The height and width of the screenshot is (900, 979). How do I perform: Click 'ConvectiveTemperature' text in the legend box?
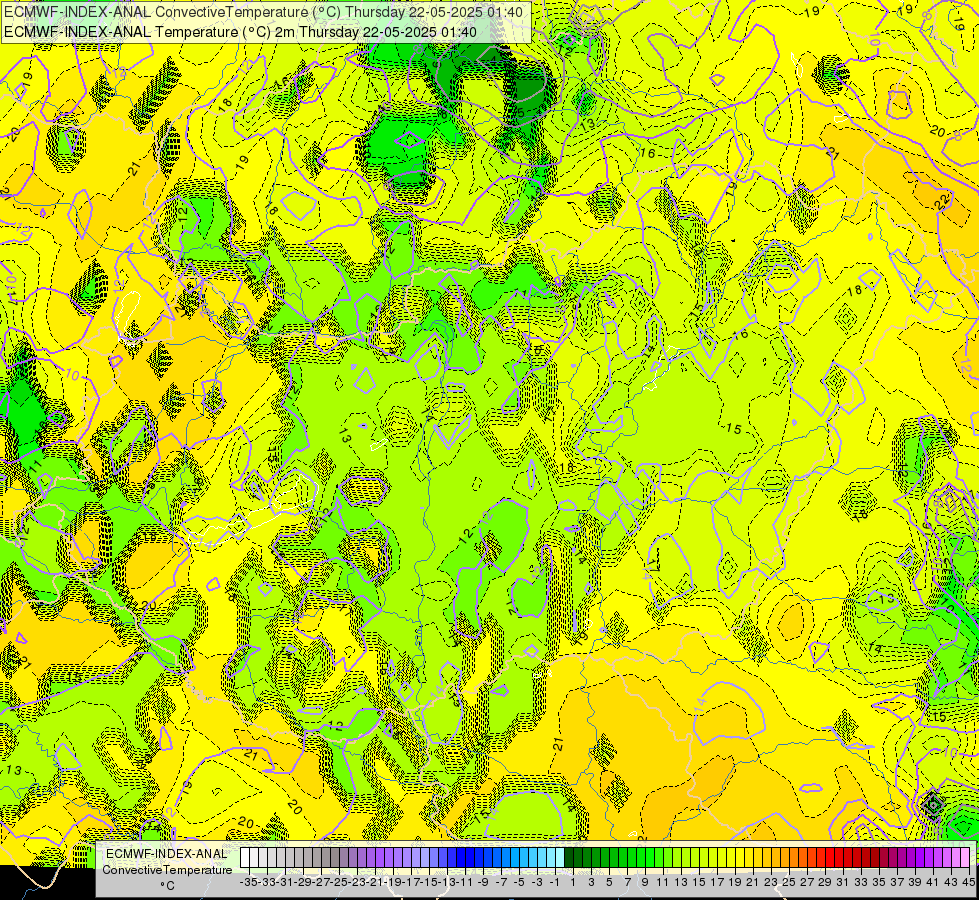(167, 869)
